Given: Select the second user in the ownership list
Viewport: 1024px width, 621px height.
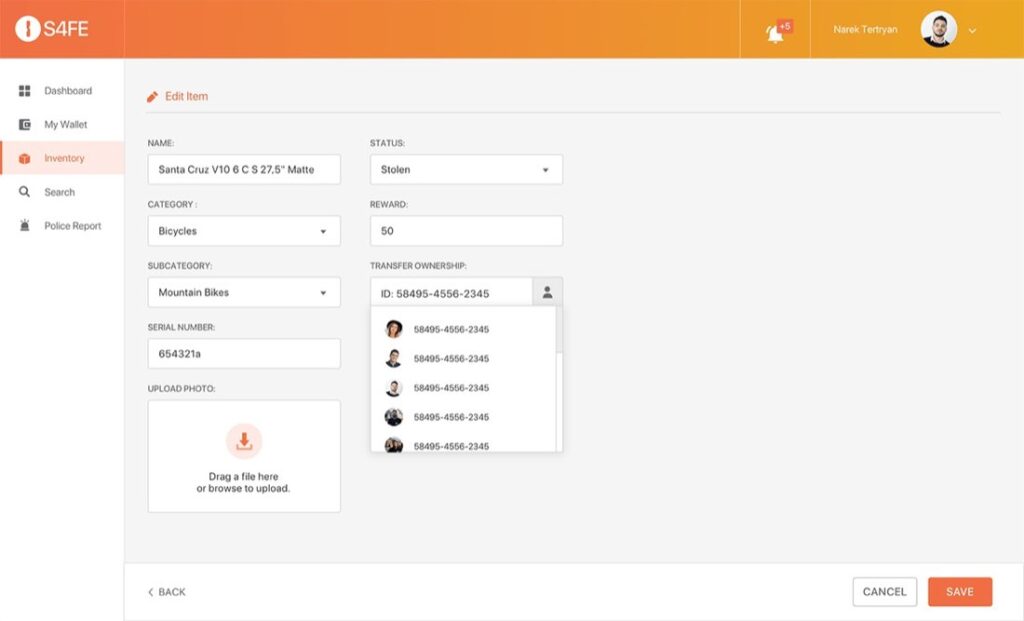Looking at the screenshot, I should coord(463,358).
